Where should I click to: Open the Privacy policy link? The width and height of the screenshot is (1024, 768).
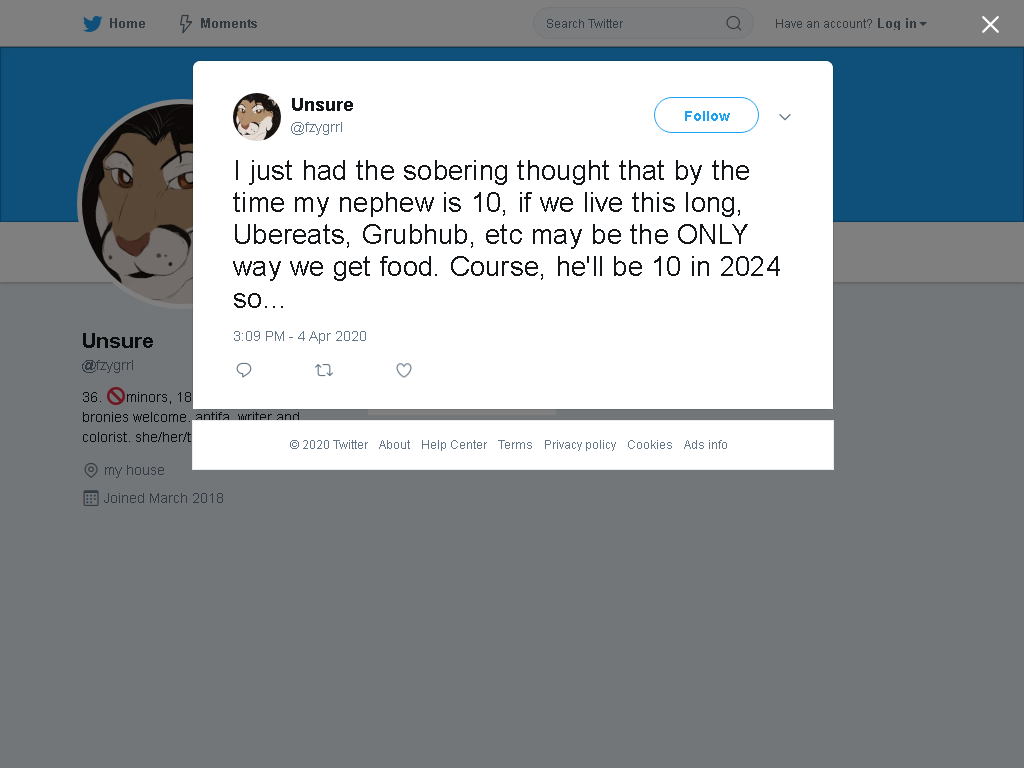point(580,445)
